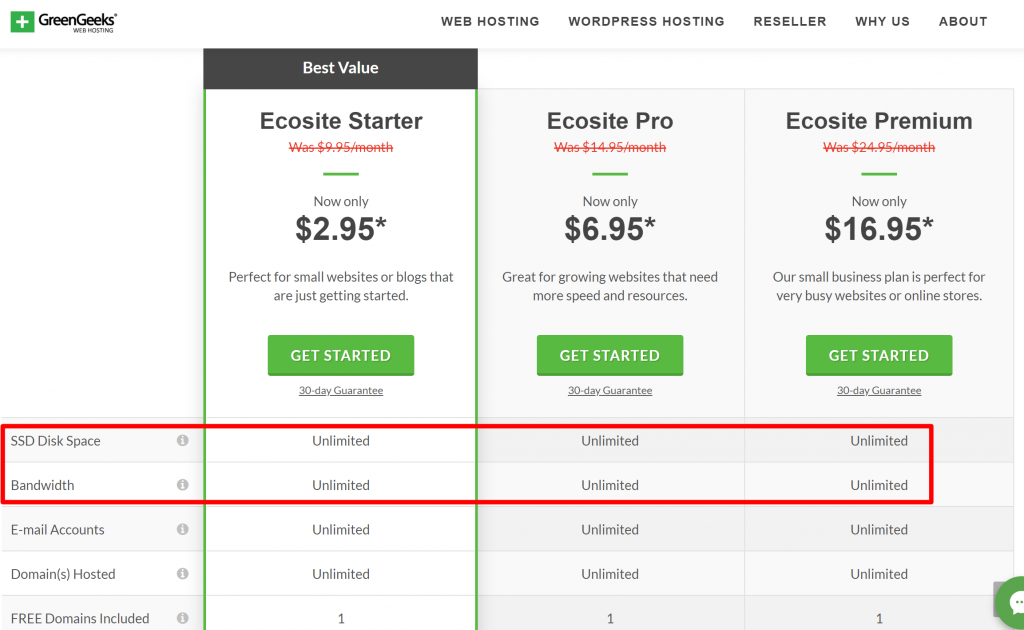Open the About menu item
The width and height of the screenshot is (1024, 630).
963,21
